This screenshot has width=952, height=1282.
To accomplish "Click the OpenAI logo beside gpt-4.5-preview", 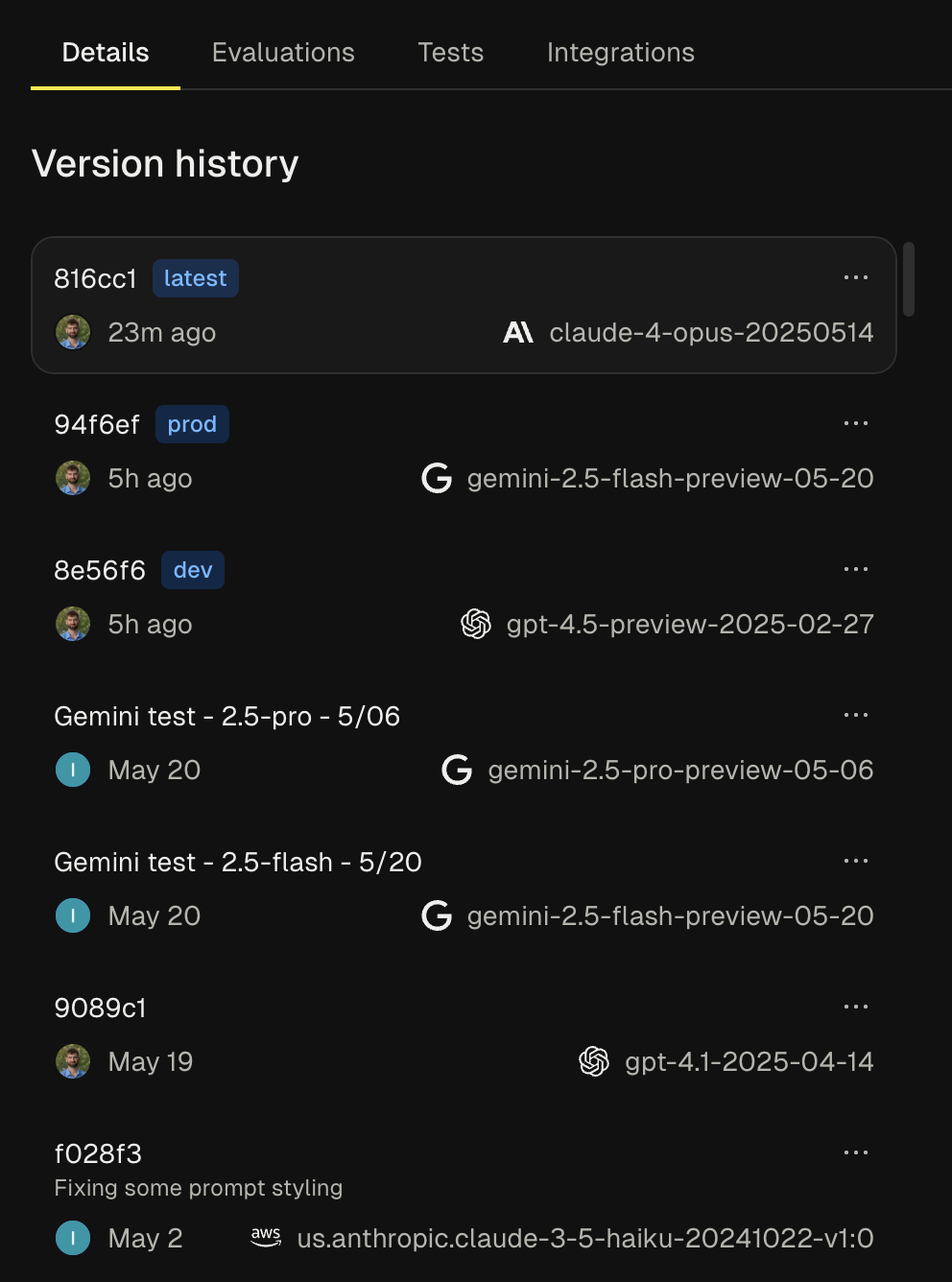I will [x=476, y=624].
